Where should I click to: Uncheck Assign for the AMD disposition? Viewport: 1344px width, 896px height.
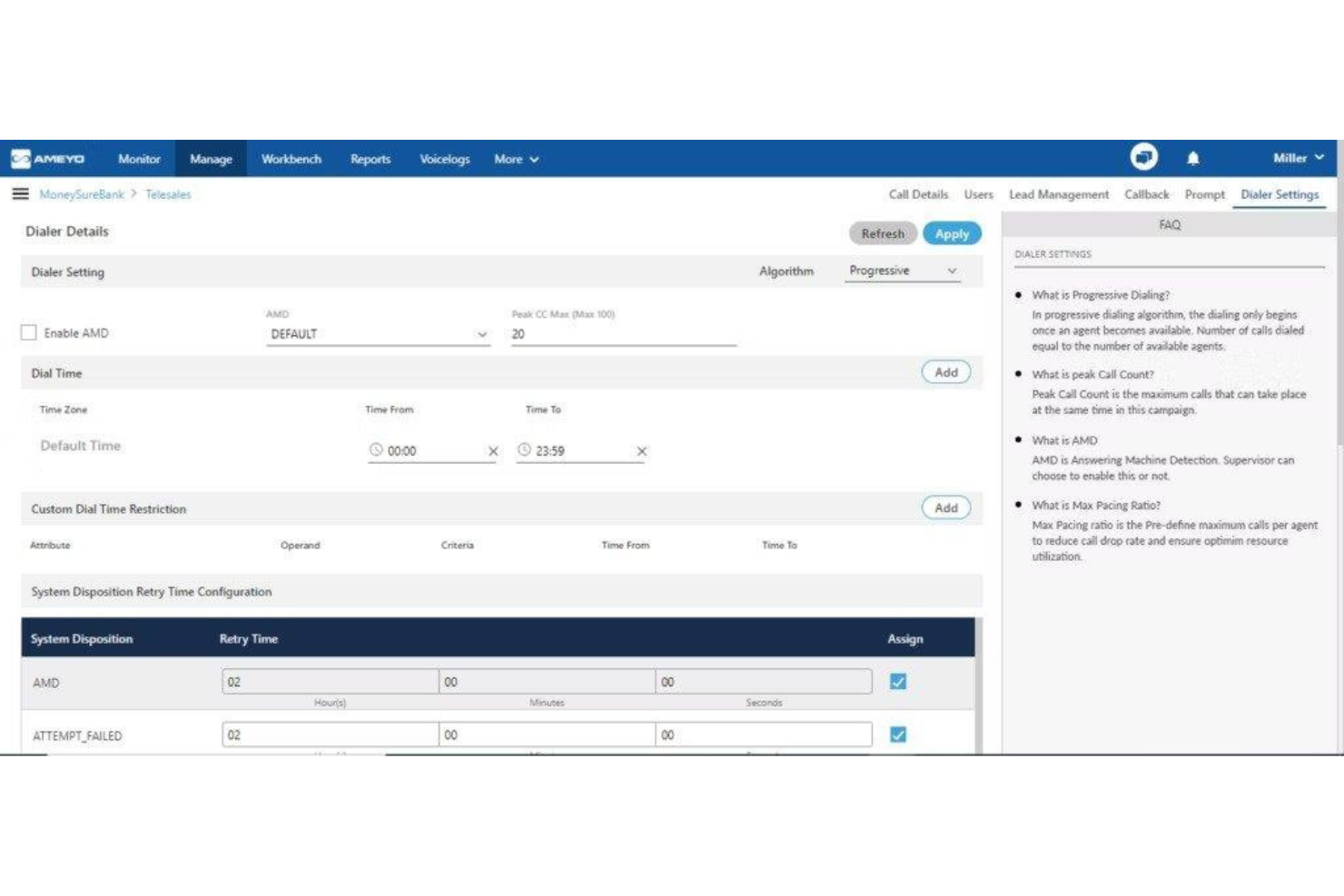(897, 681)
